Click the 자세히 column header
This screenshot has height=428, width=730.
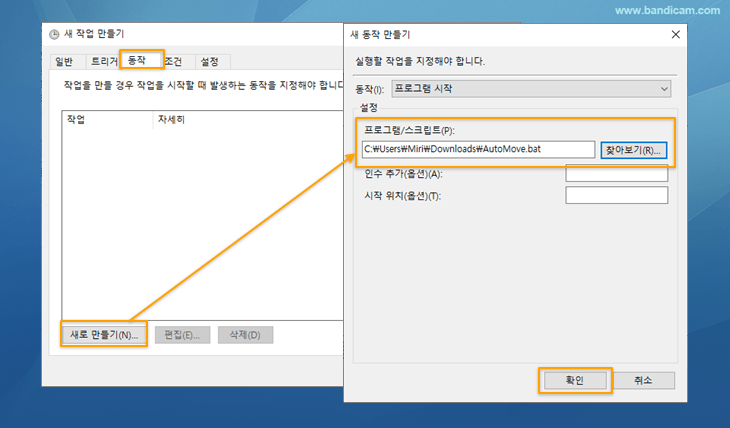click(248, 120)
